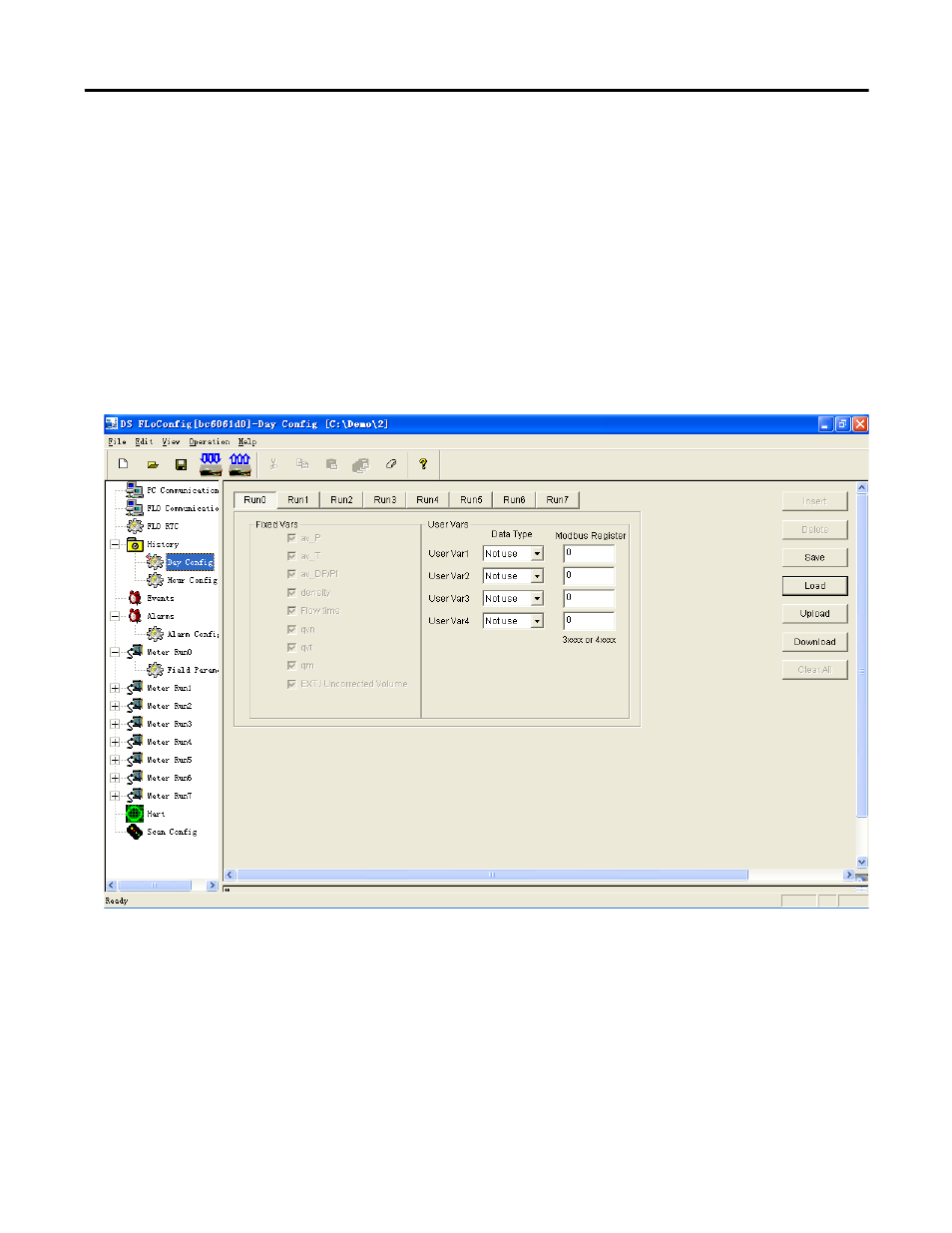Toggle the qvt checkbox
The height and width of the screenshot is (1233, 952).
[x=291, y=647]
